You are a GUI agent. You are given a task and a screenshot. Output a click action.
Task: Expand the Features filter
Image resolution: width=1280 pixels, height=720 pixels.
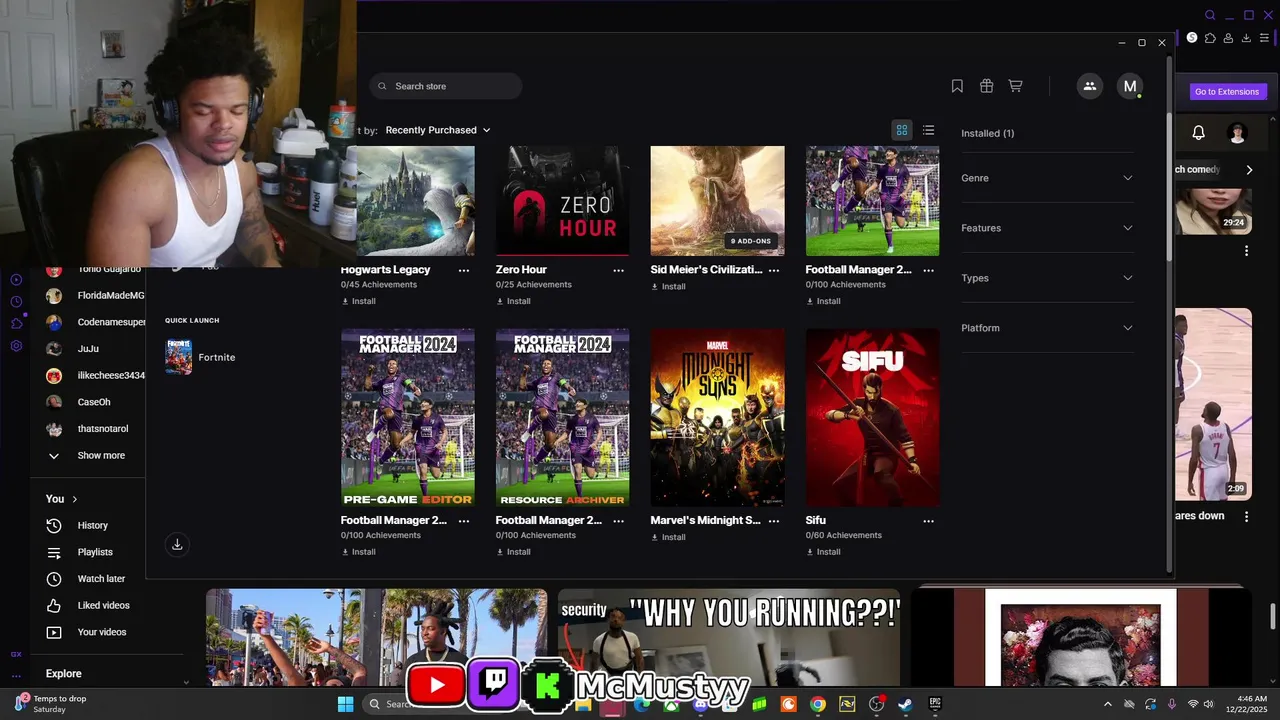1047,228
